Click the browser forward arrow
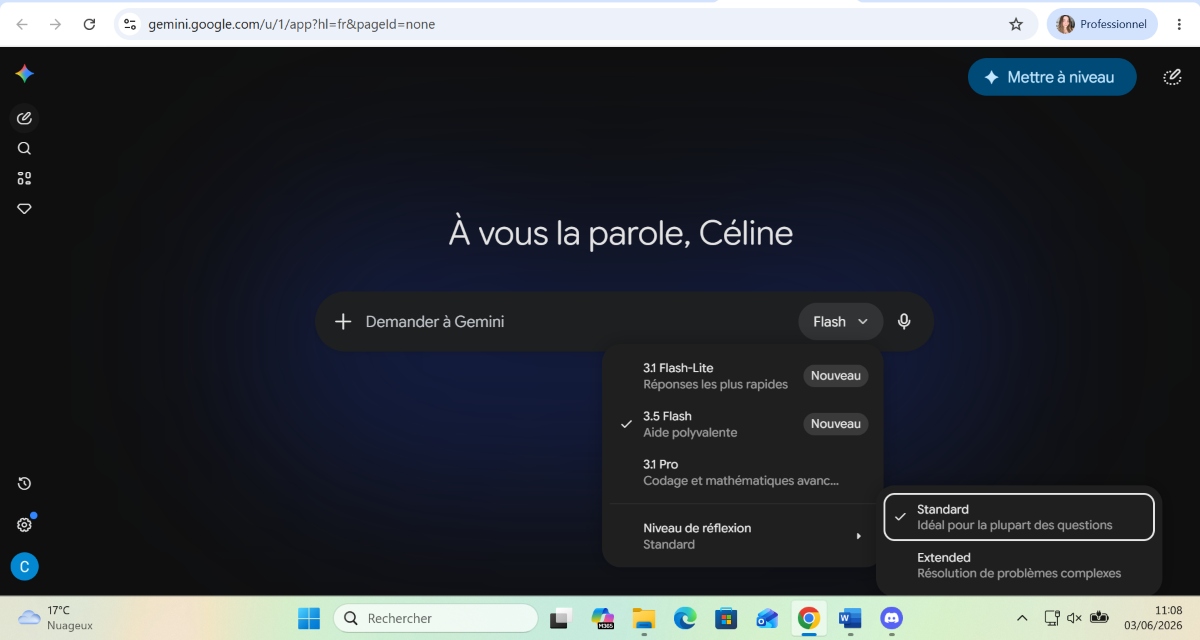Viewport: 1200px width, 640px height. coord(55,24)
